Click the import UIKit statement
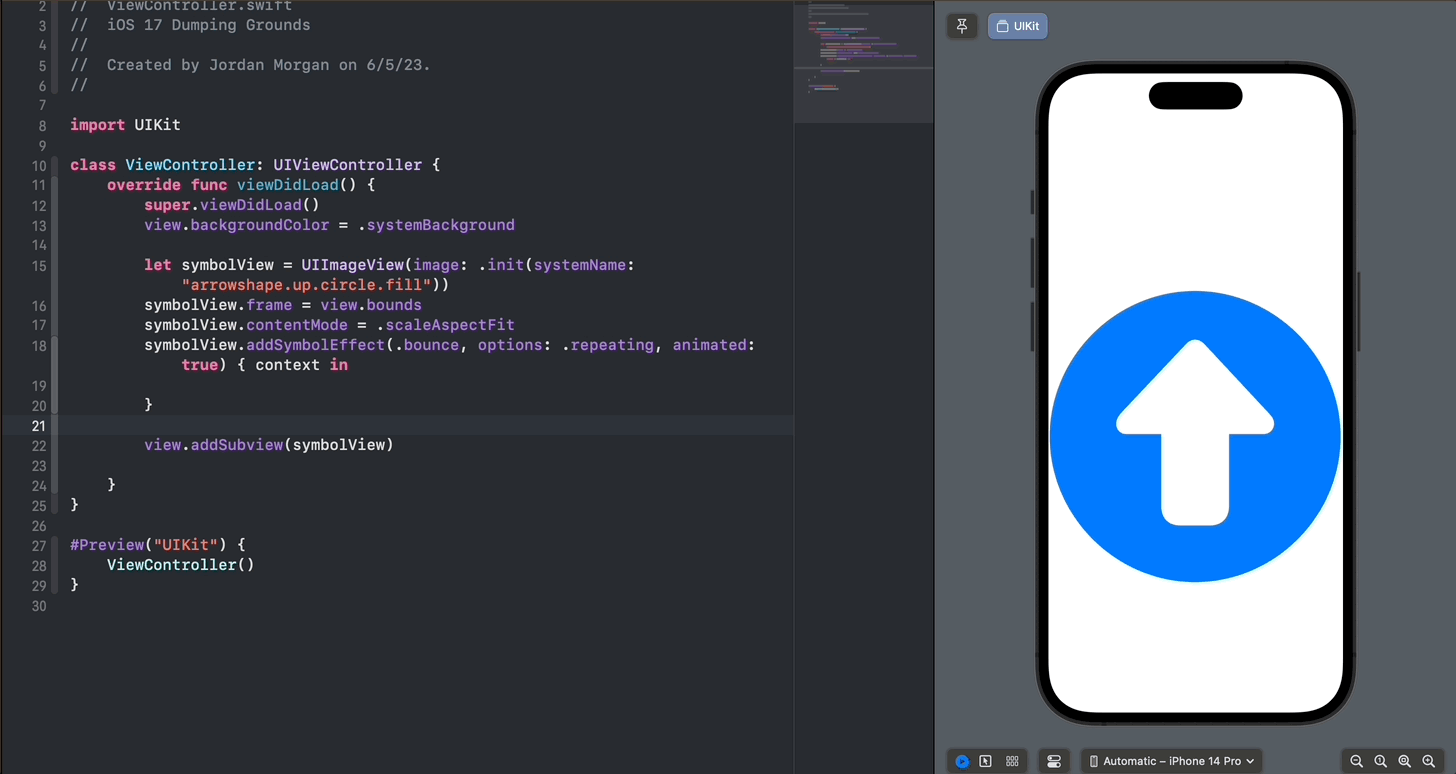 coord(123,124)
